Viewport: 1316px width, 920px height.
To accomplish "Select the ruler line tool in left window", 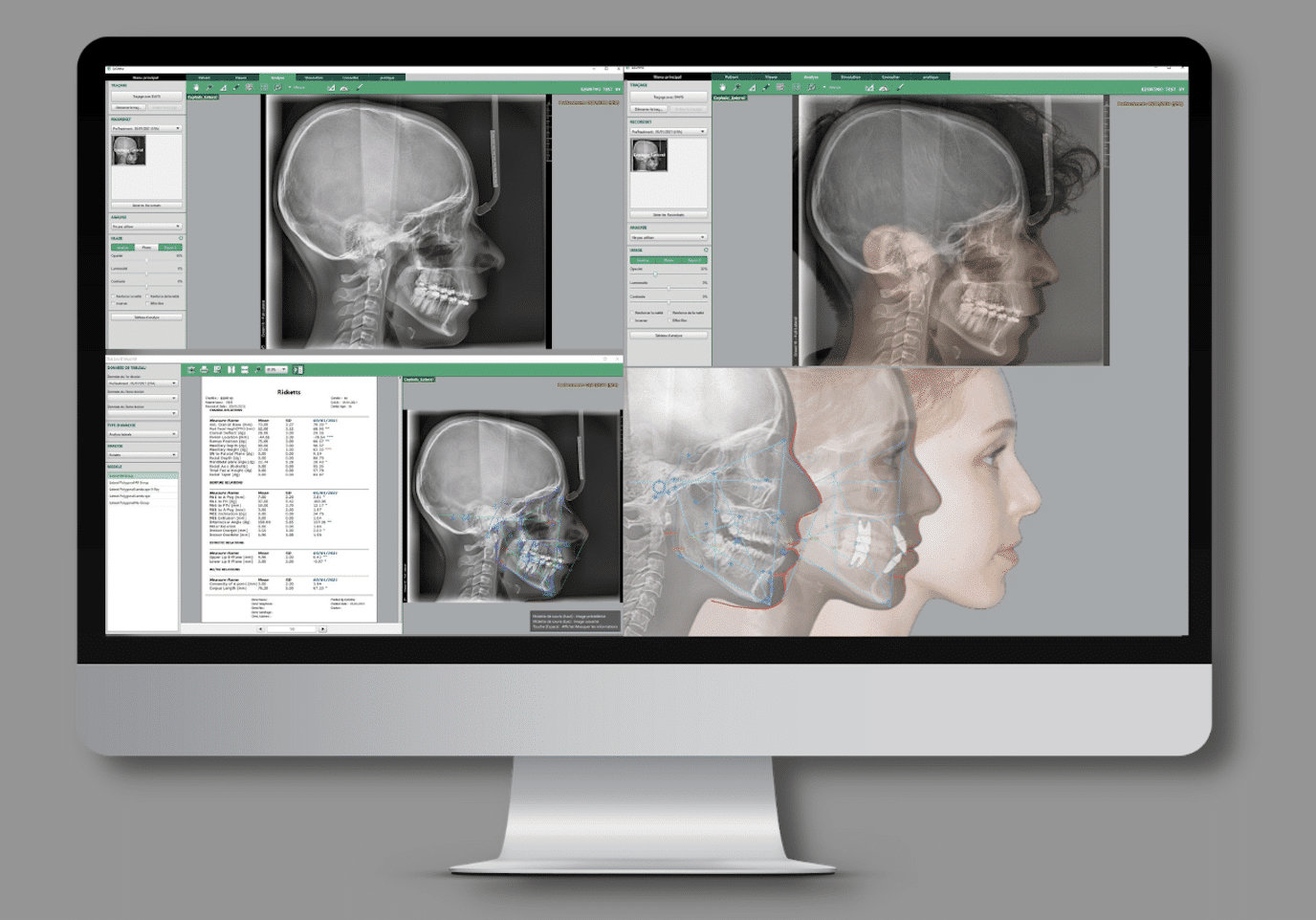I will click(236, 87).
